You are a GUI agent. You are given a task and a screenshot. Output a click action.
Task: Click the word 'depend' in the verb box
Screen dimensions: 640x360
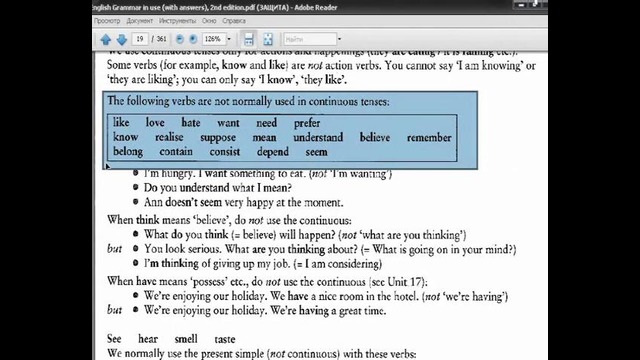[x=273, y=152]
